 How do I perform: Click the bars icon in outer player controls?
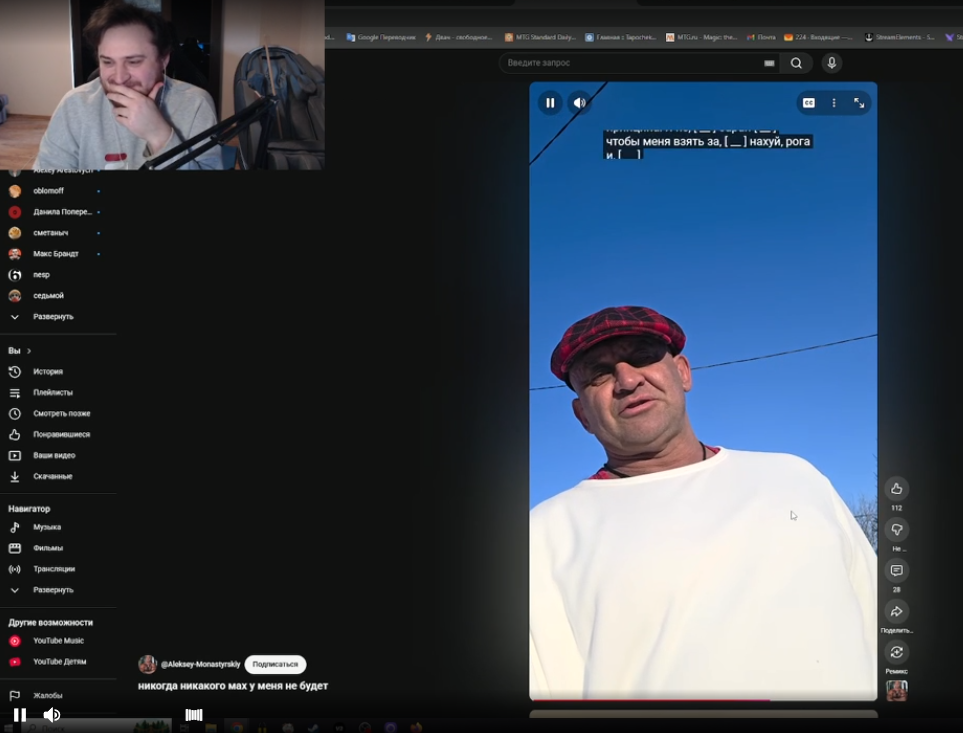pos(193,715)
